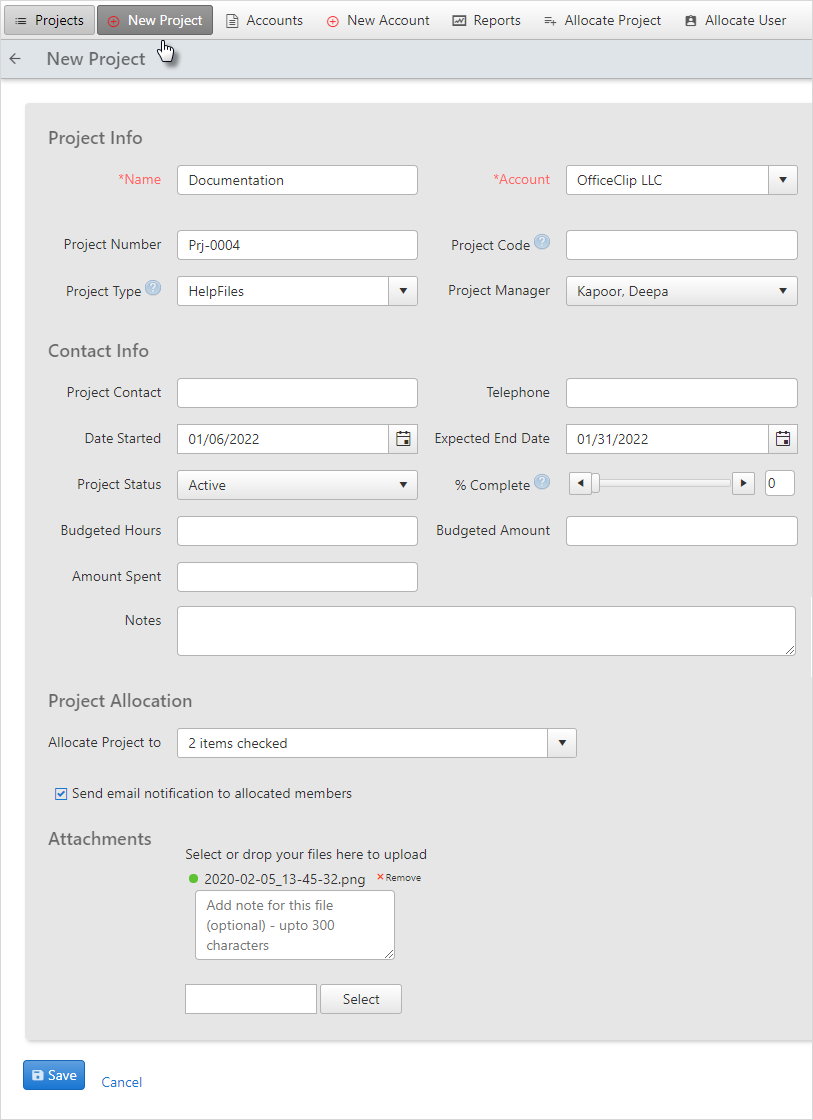Expand the Allocate Project to dropdown
Image resolution: width=813 pixels, height=1120 pixels.
click(x=562, y=743)
